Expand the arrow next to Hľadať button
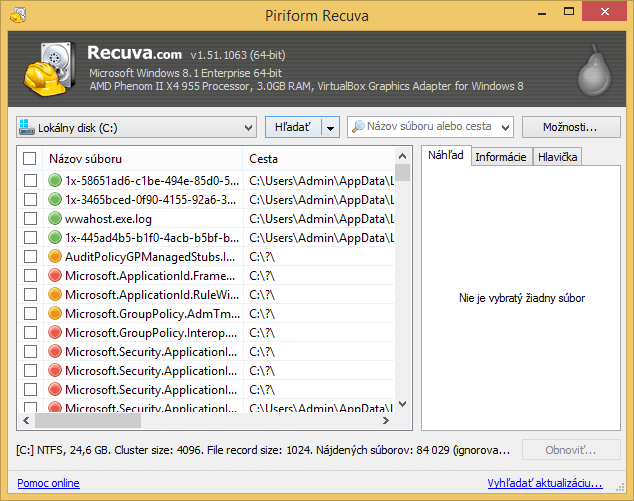The image size is (634, 501). coord(330,127)
